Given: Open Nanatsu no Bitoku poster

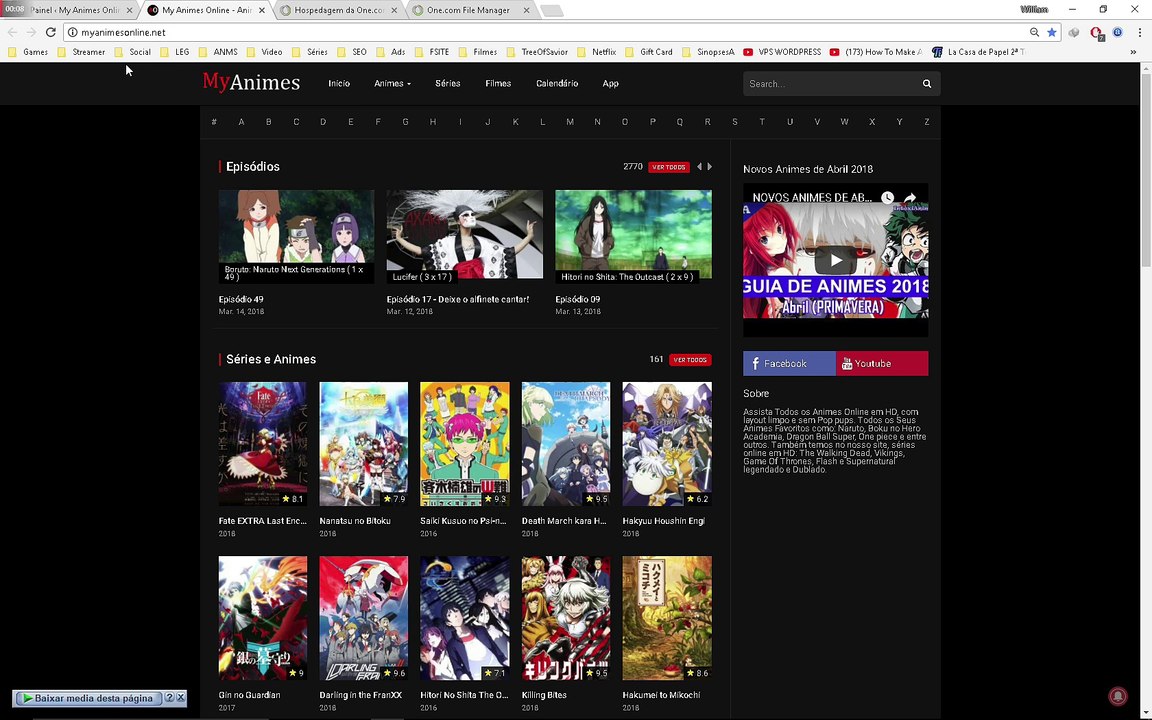Looking at the screenshot, I should click(x=364, y=444).
